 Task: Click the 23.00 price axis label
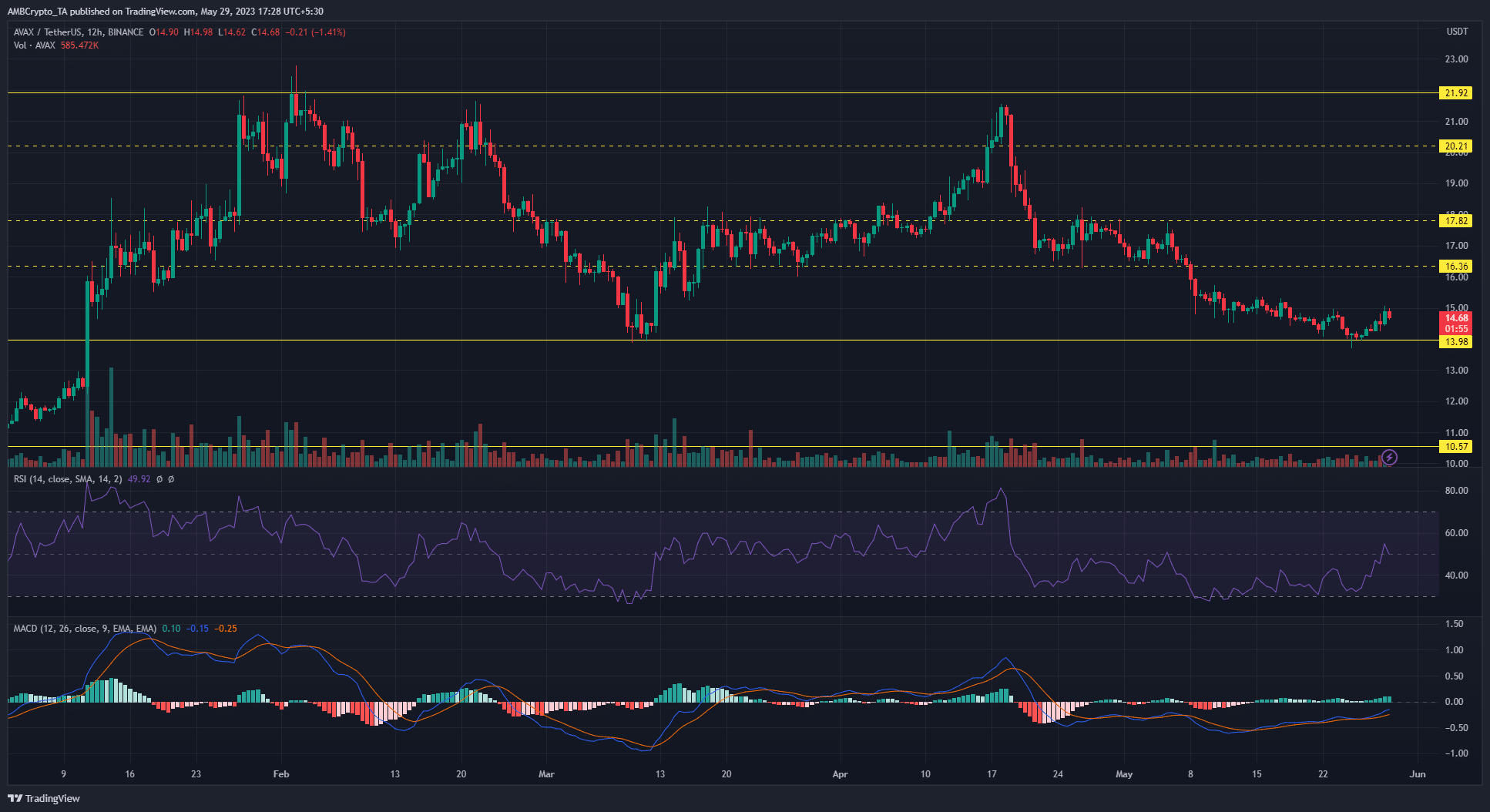pos(1456,59)
